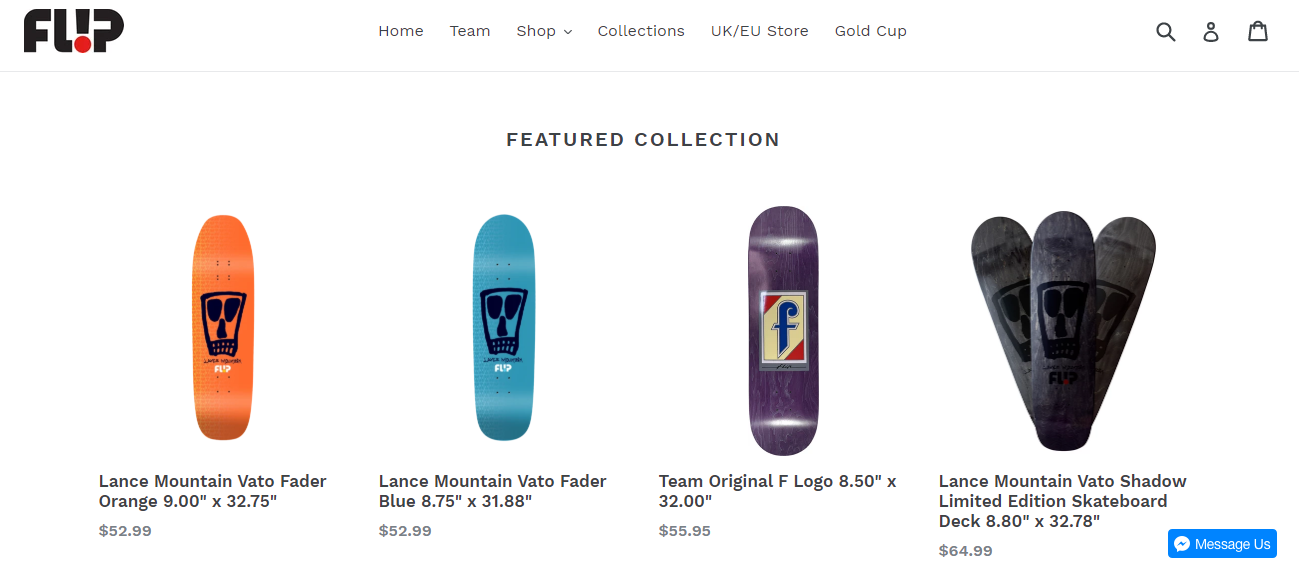Open the search magnifier icon

coord(1165,32)
